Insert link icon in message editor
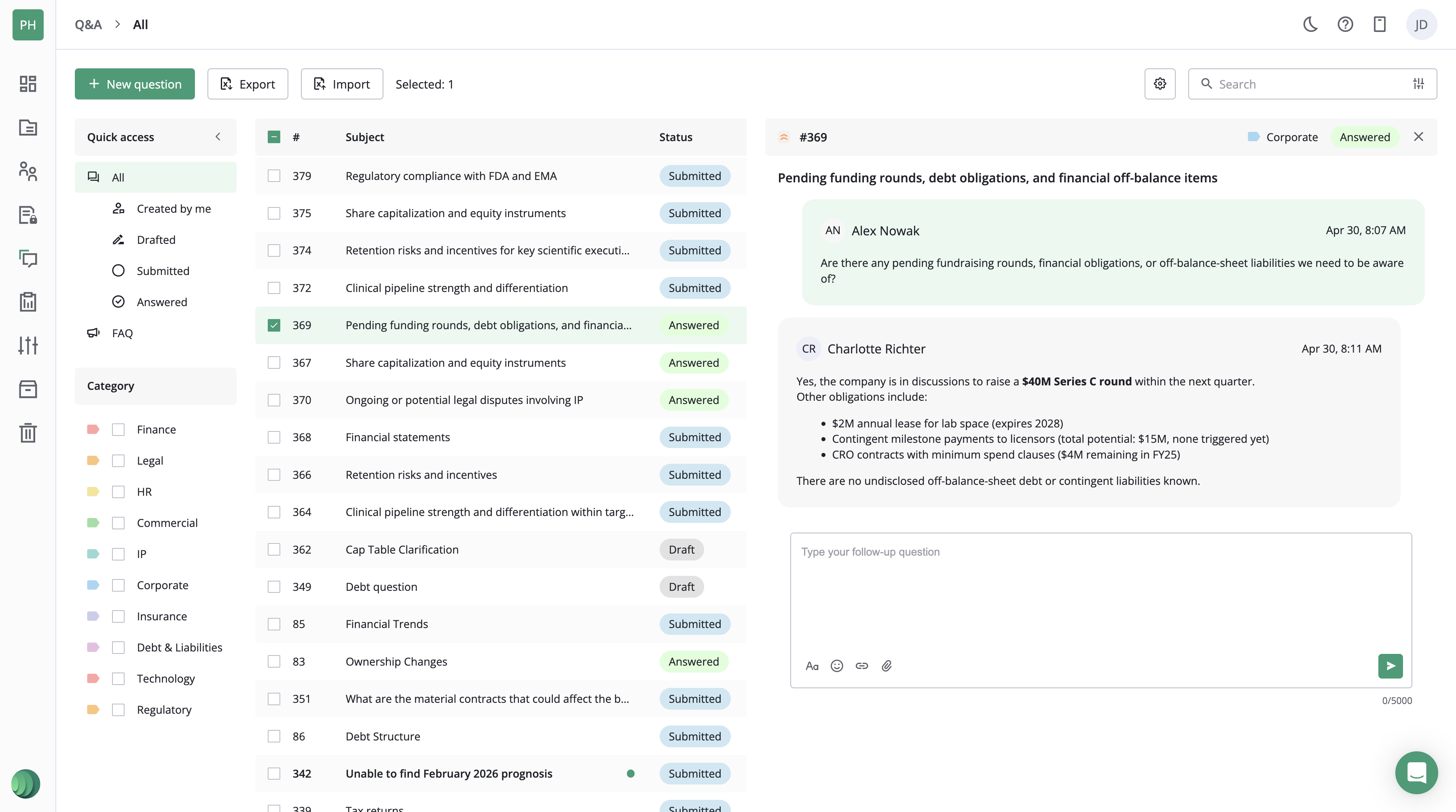The image size is (1456, 812). pyautogui.click(x=861, y=666)
